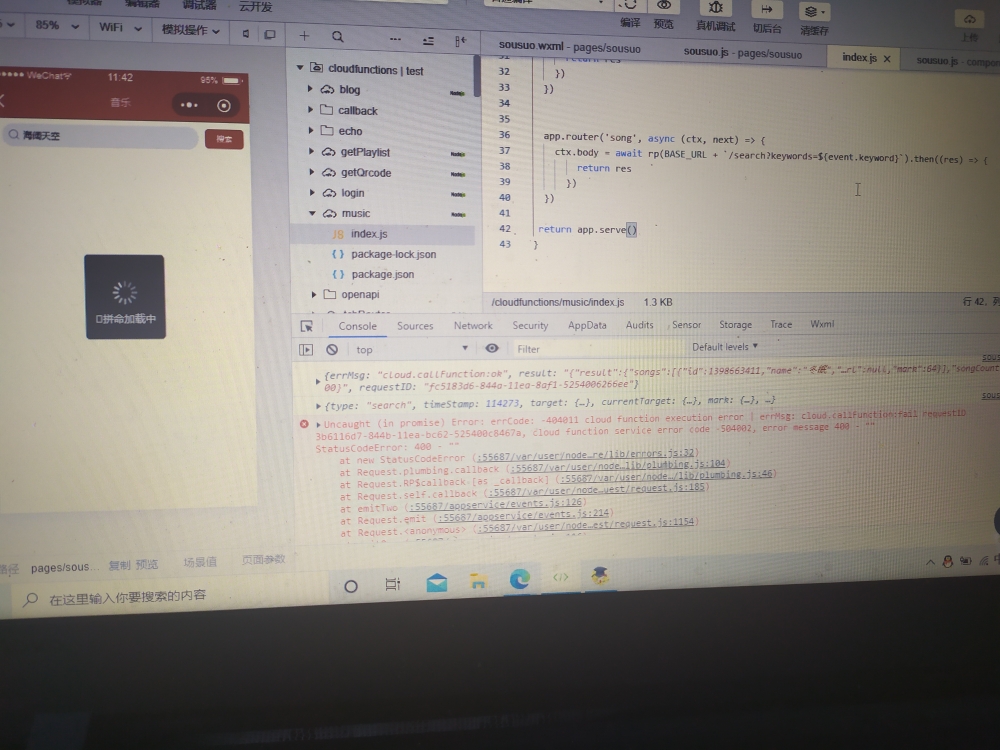Expand the errMsg cloud.callFunction:ok log entry
This screenshot has width=1000, height=750.
coord(318,381)
